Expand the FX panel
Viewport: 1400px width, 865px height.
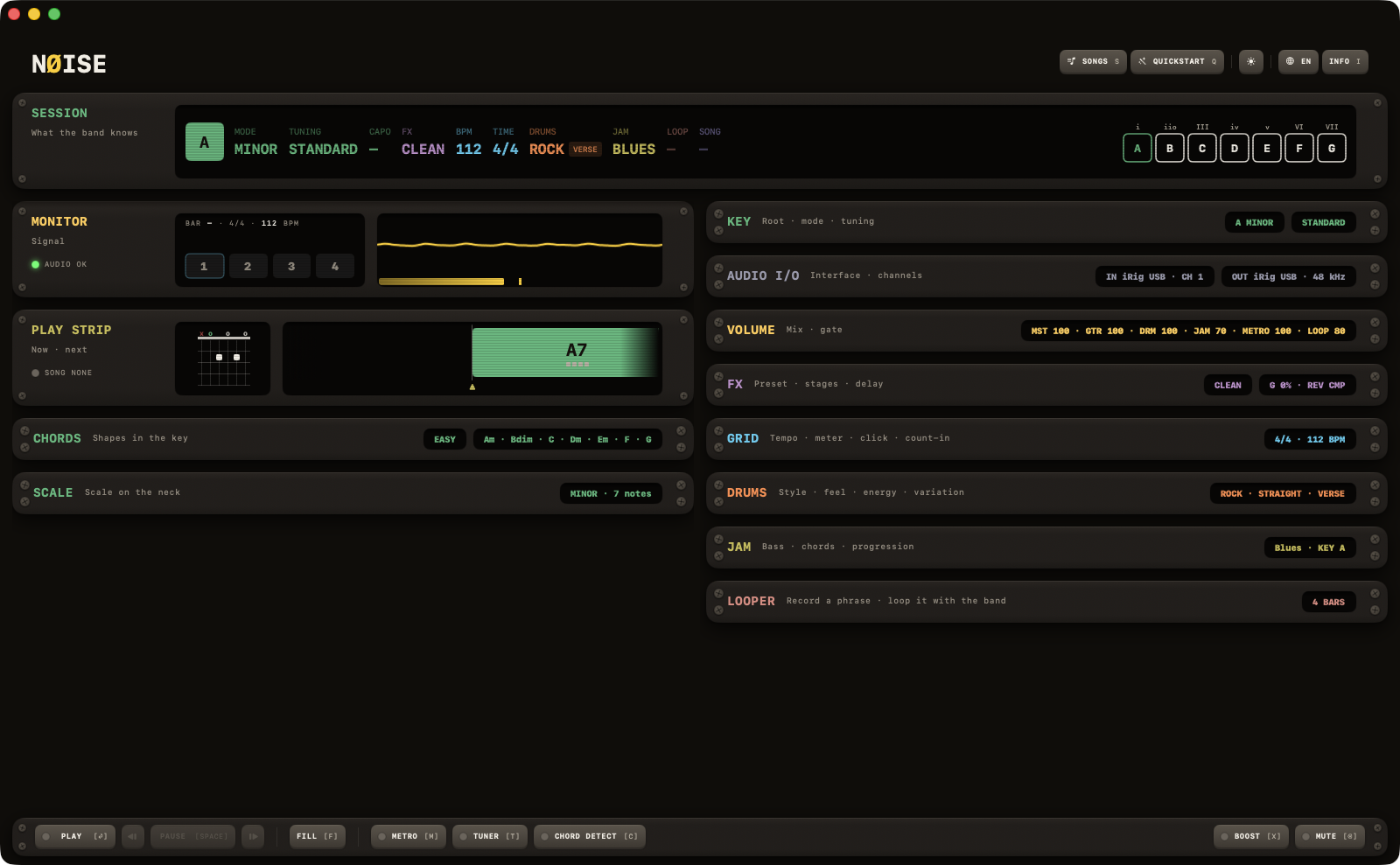(1046, 385)
